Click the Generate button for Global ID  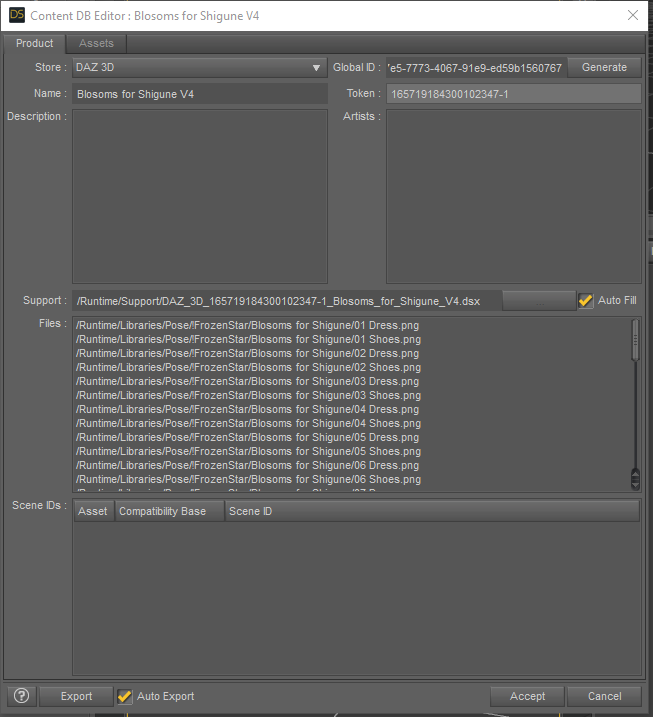(604, 68)
